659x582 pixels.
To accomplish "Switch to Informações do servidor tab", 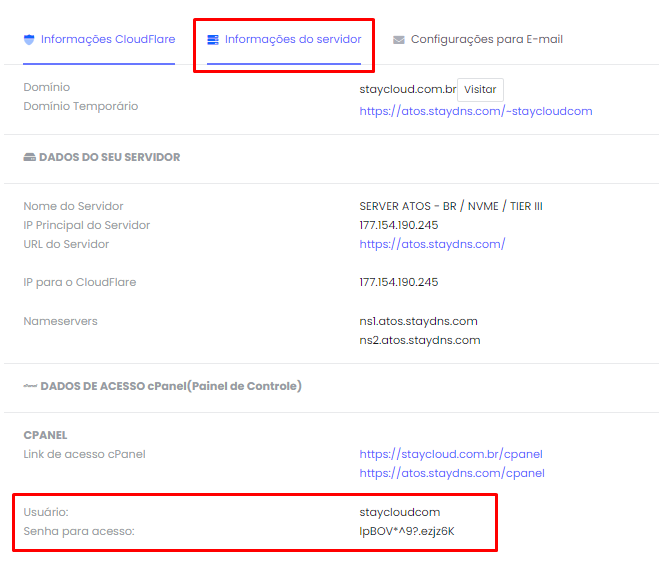I will [284, 40].
